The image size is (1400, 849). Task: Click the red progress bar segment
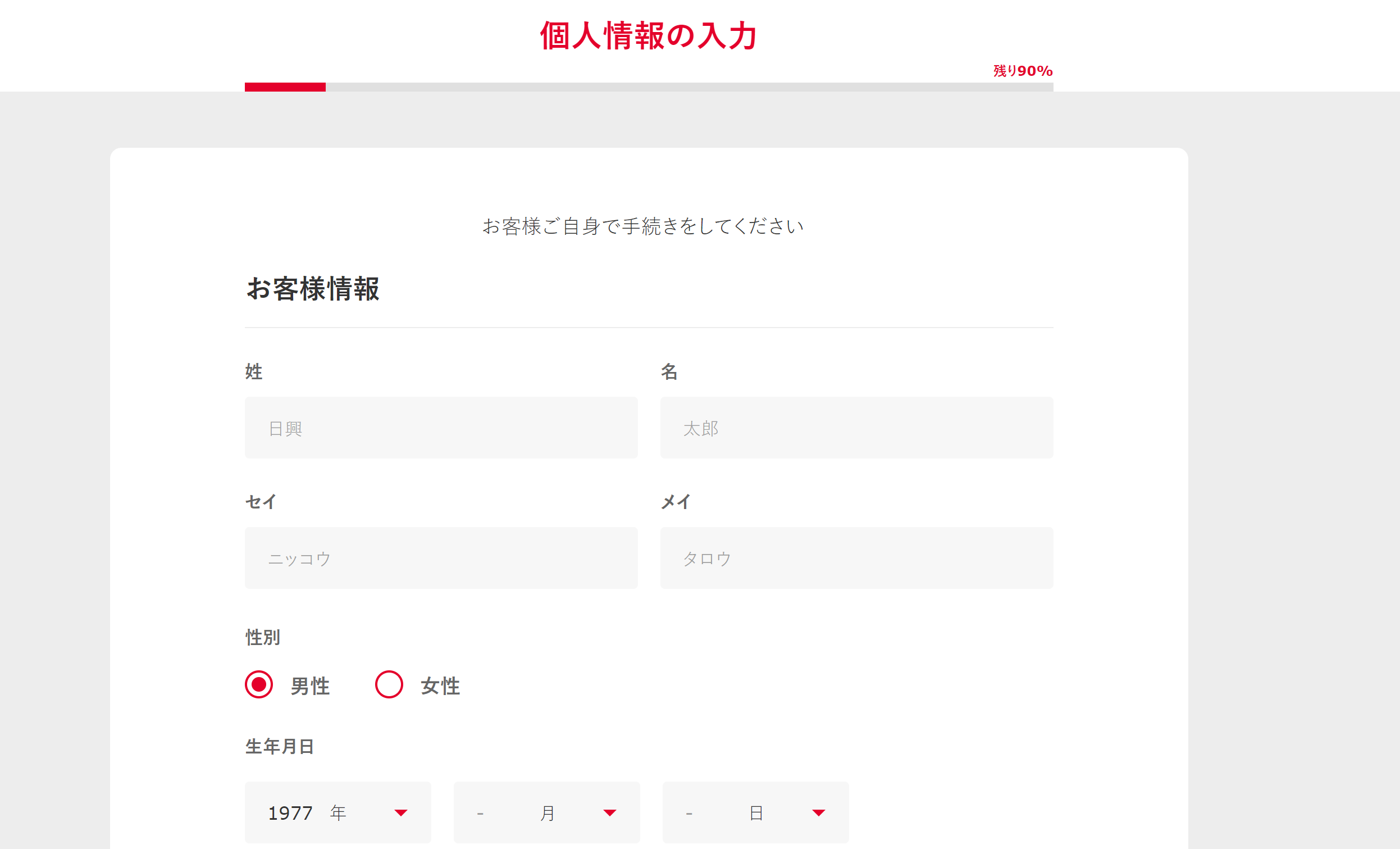tap(284, 87)
